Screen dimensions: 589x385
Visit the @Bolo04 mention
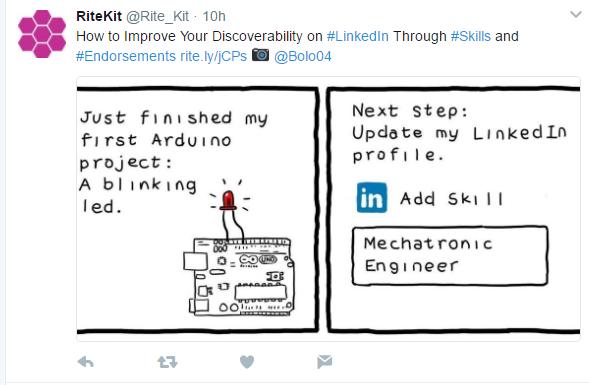(x=303, y=56)
